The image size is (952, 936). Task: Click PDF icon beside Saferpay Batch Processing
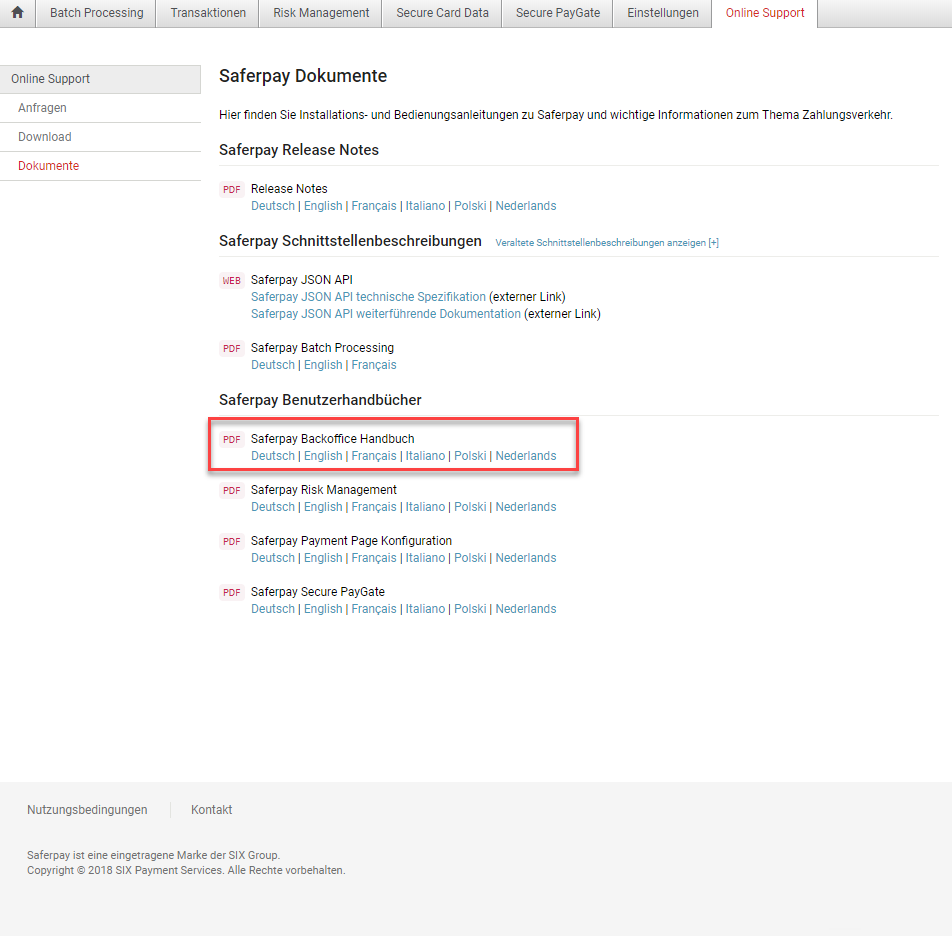click(x=232, y=349)
